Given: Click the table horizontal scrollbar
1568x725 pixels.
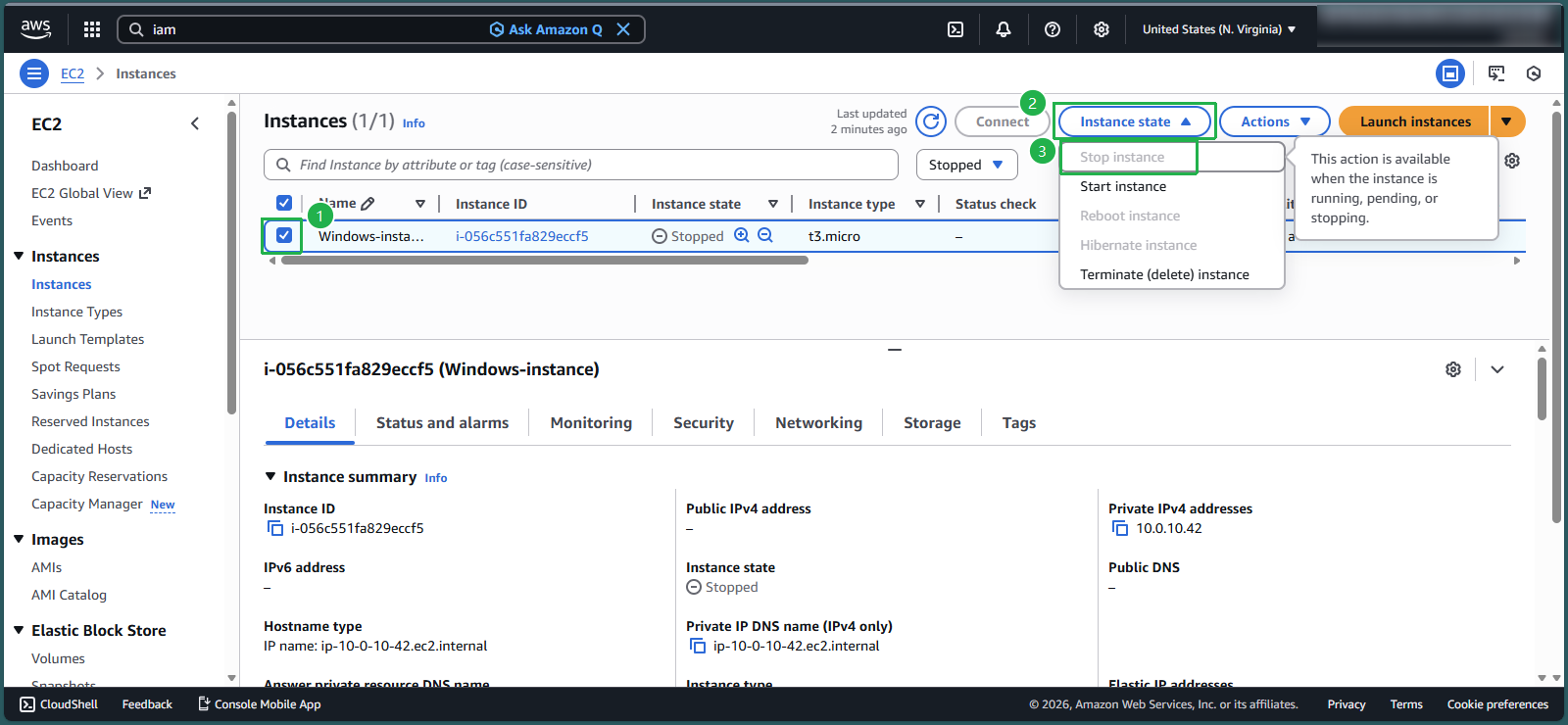Looking at the screenshot, I should [x=544, y=261].
